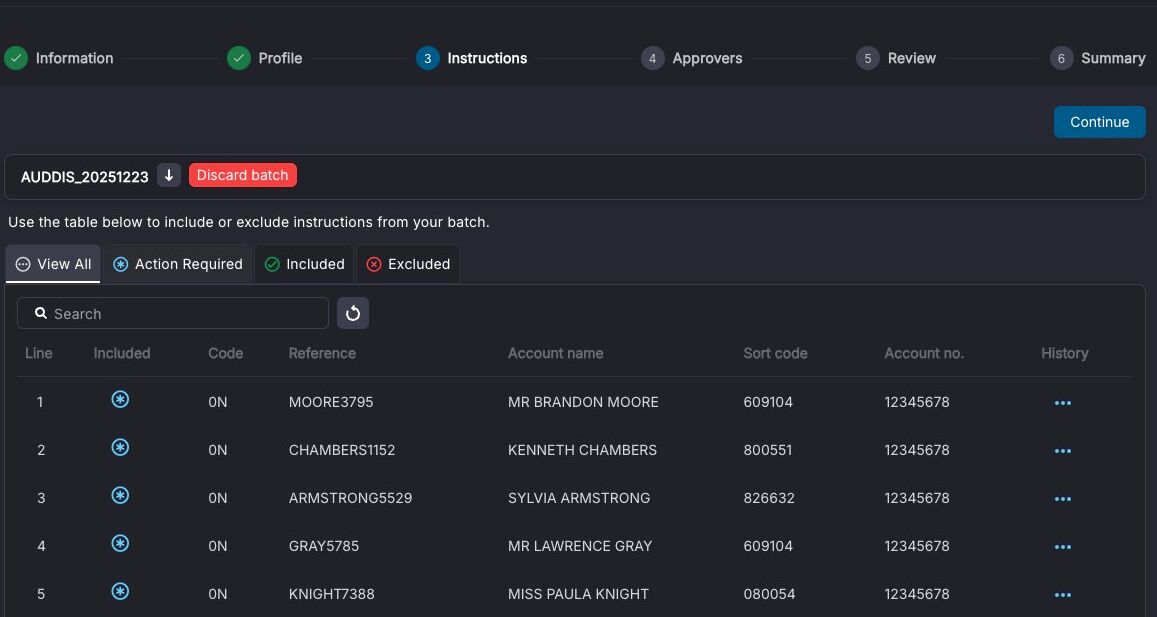Viewport: 1157px width, 617px height.
Task: Go to the Approvers step 4
Action: pyautogui.click(x=692, y=58)
